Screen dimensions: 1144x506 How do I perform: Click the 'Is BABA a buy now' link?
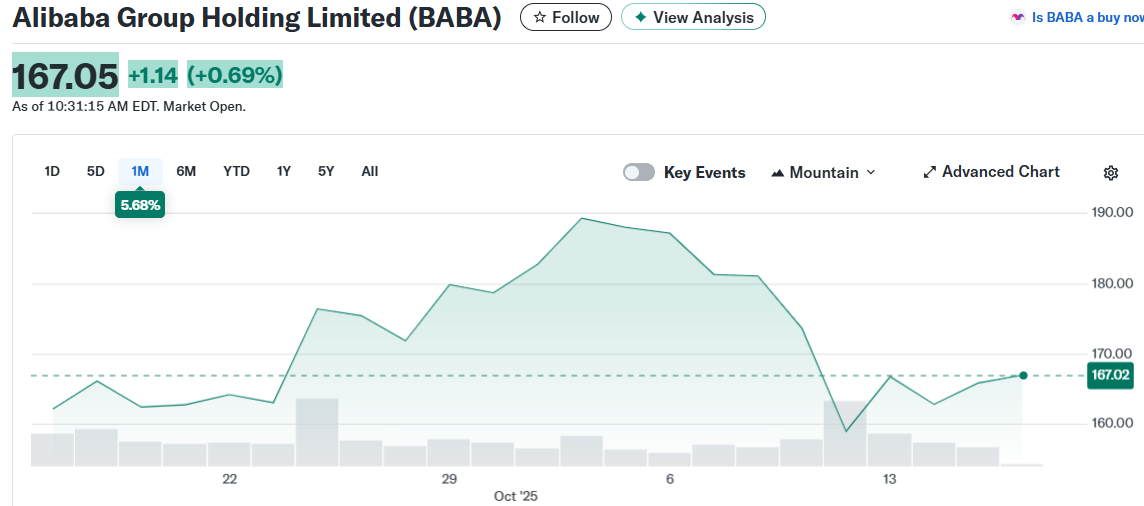(x=1086, y=17)
